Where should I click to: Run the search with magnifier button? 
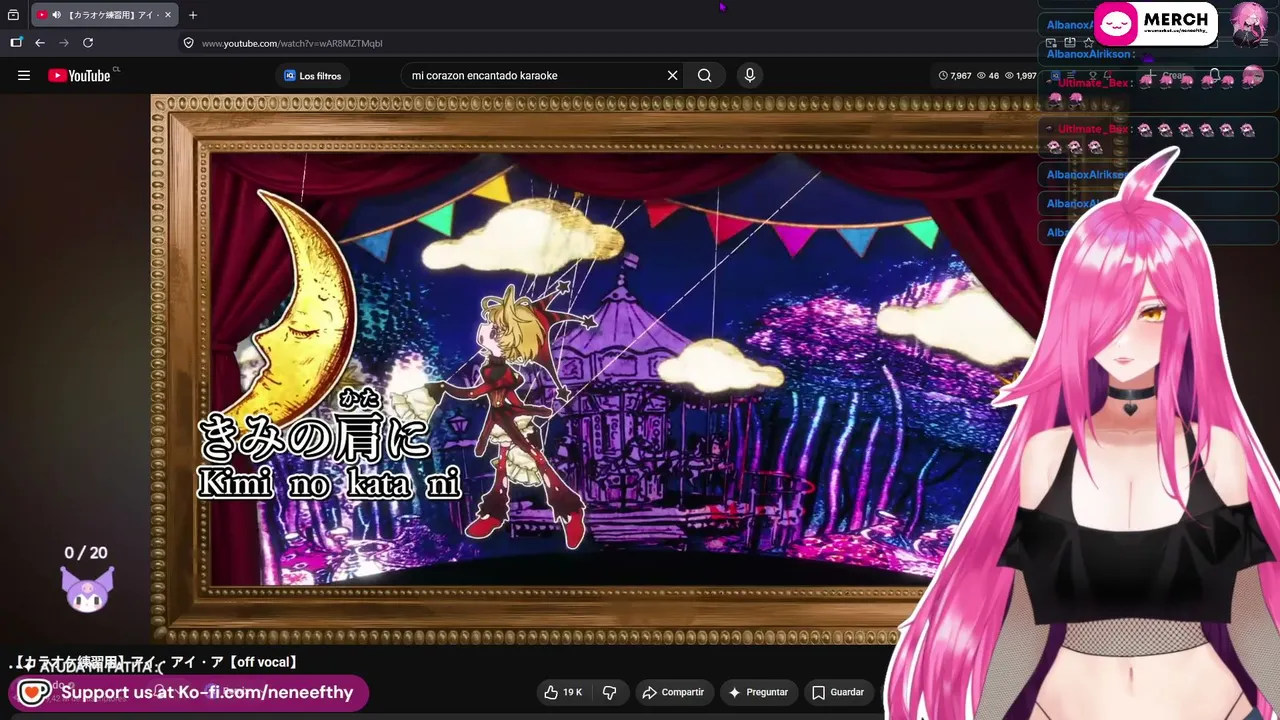click(x=705, y=76)
